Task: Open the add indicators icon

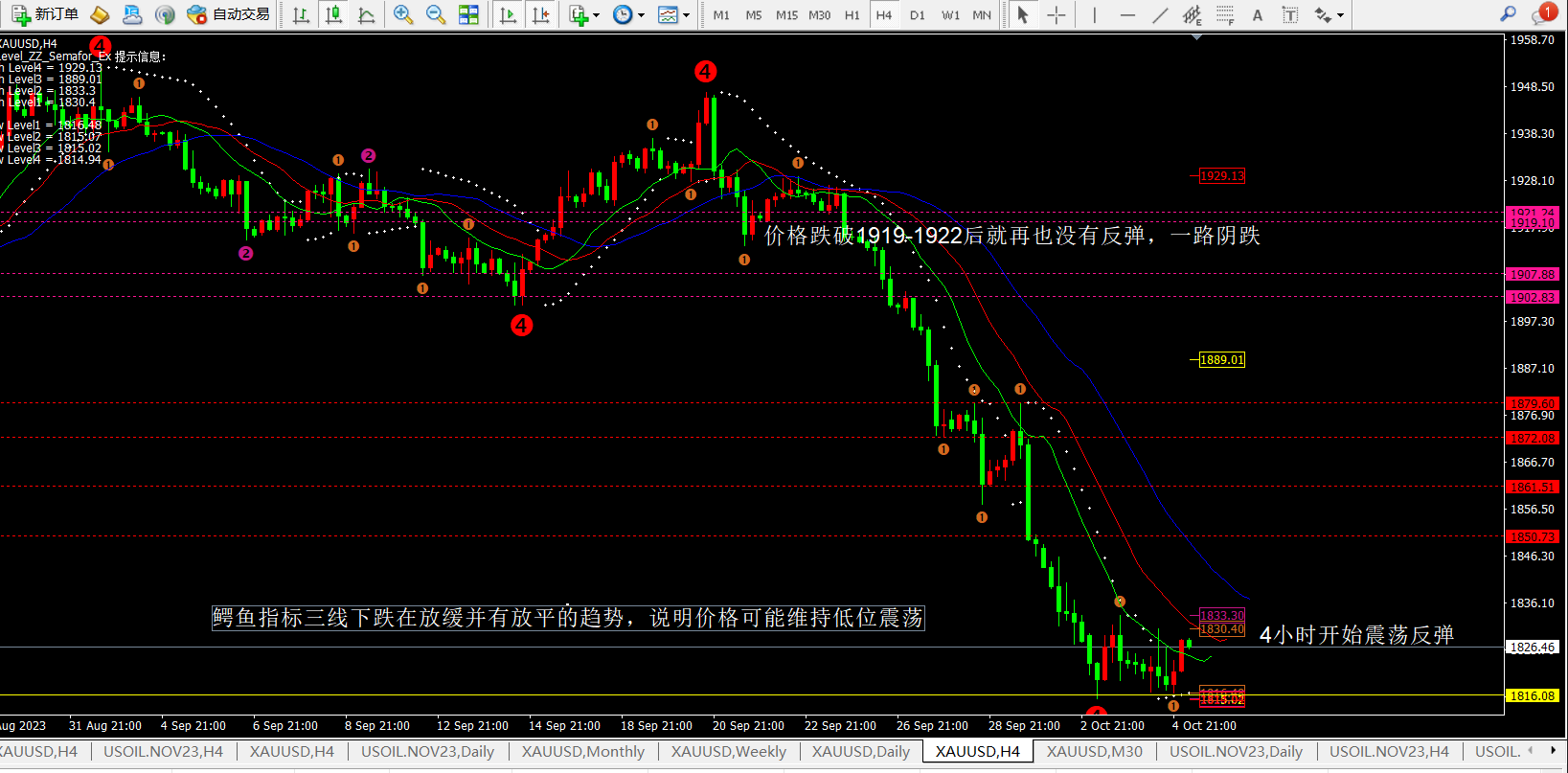Action: (579, 14)
